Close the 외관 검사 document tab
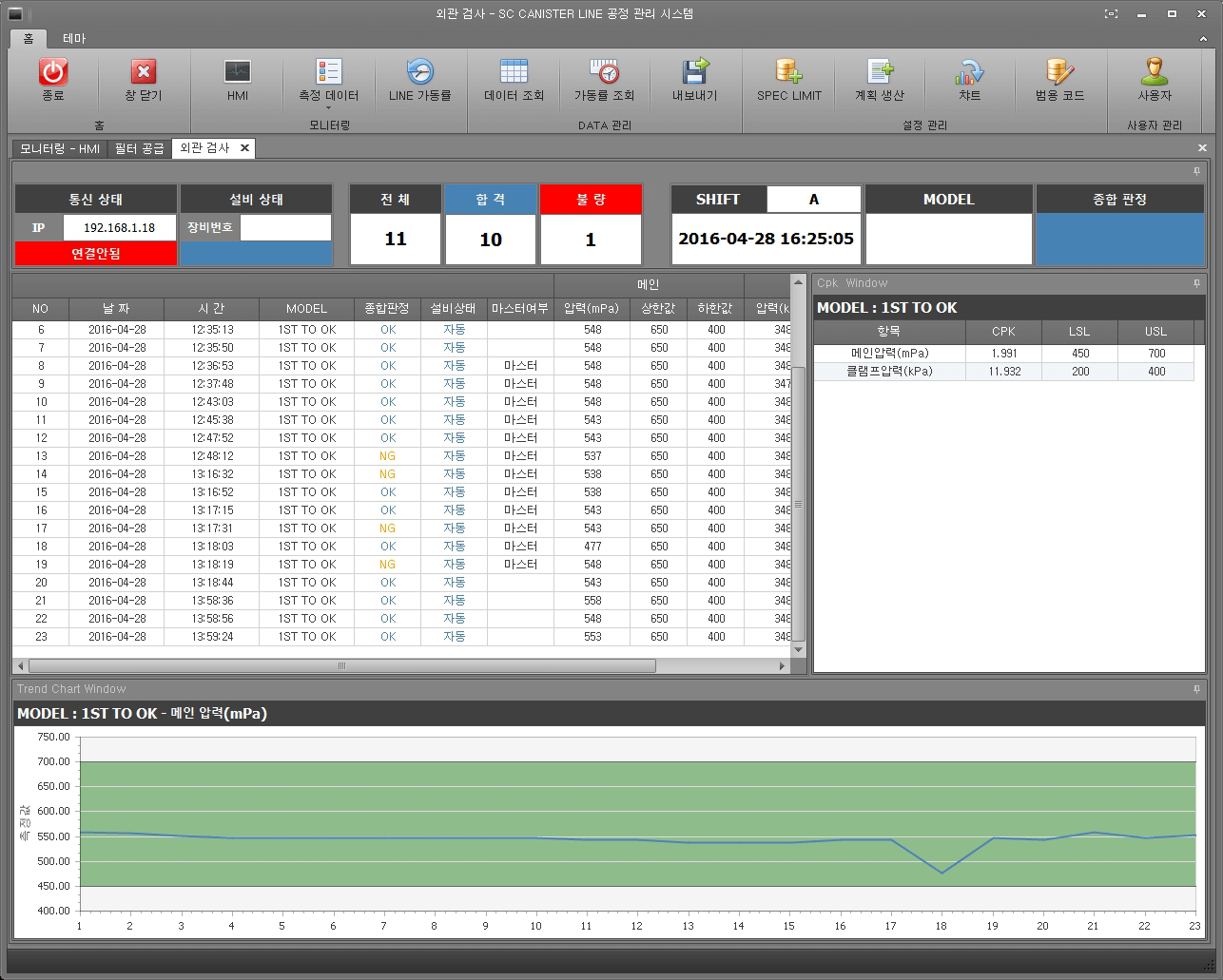Image resolution: width=1223 pixels, height=980 pixels. coord(244,148)
